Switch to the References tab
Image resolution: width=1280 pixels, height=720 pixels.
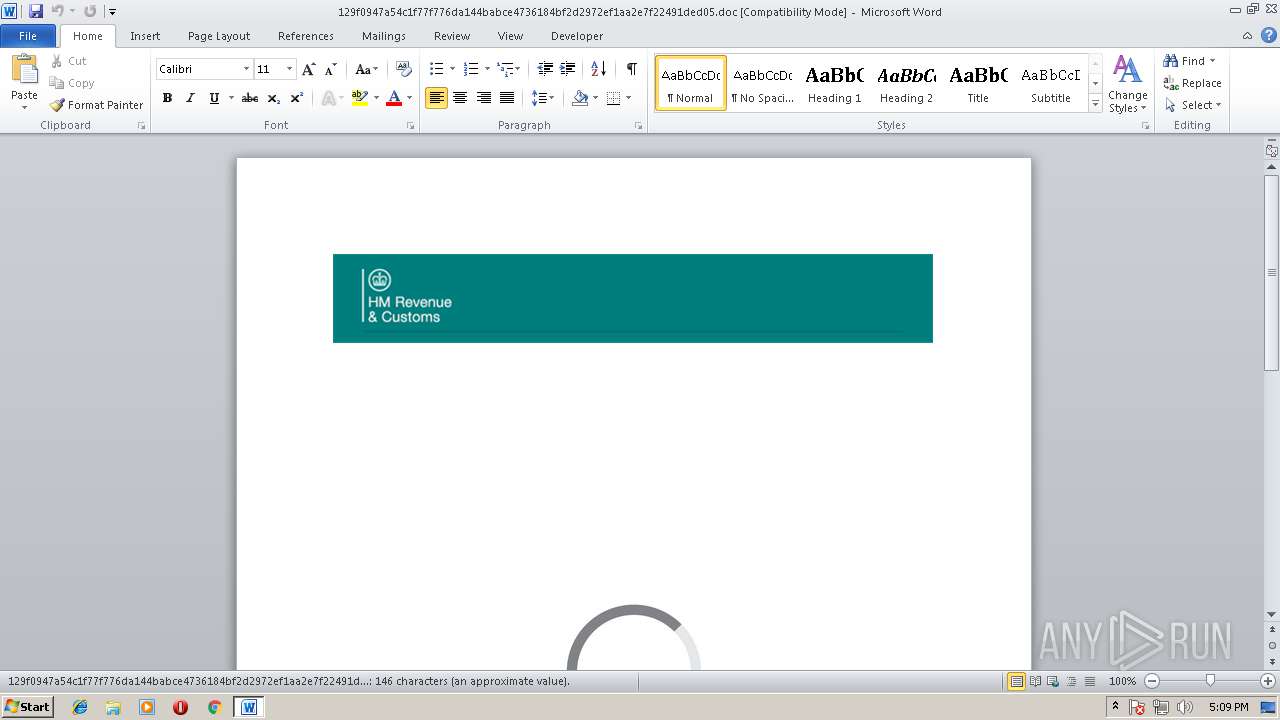(306, 36)
